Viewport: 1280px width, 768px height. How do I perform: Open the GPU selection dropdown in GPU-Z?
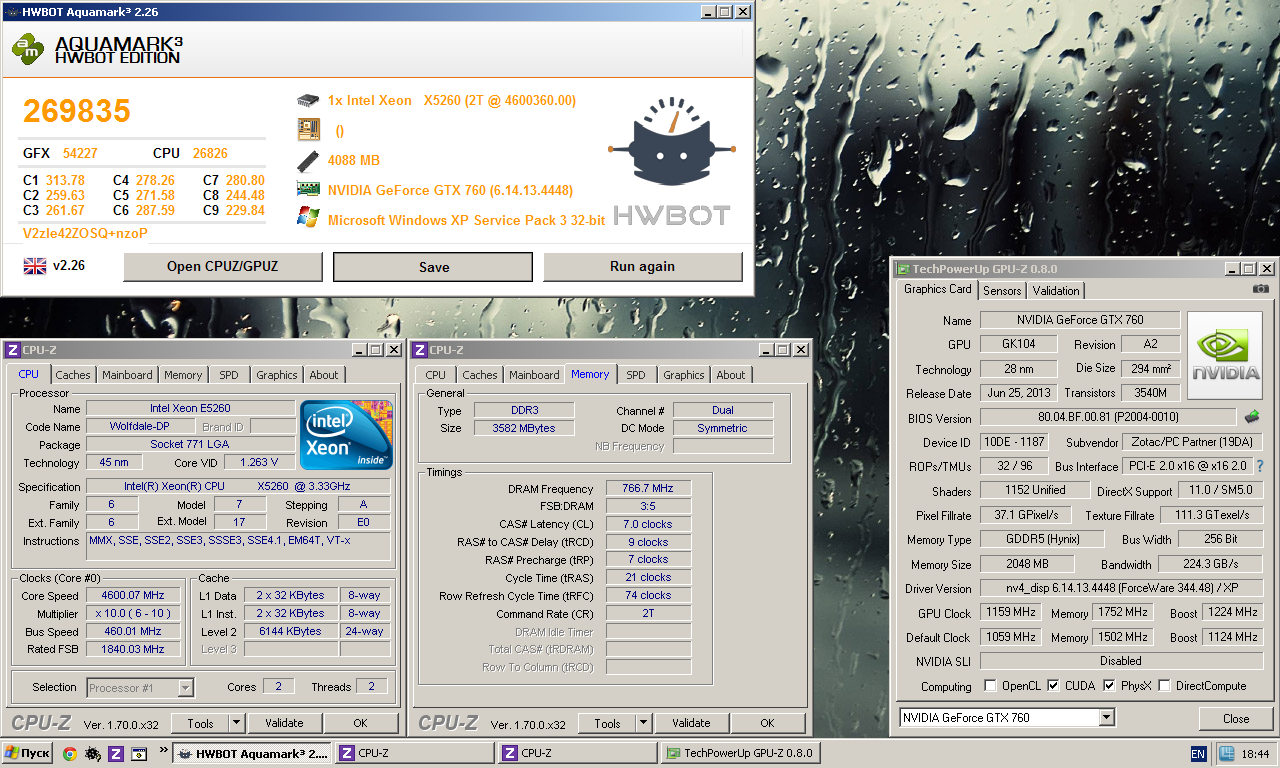pyautogui.click(x=1106, y=718)
